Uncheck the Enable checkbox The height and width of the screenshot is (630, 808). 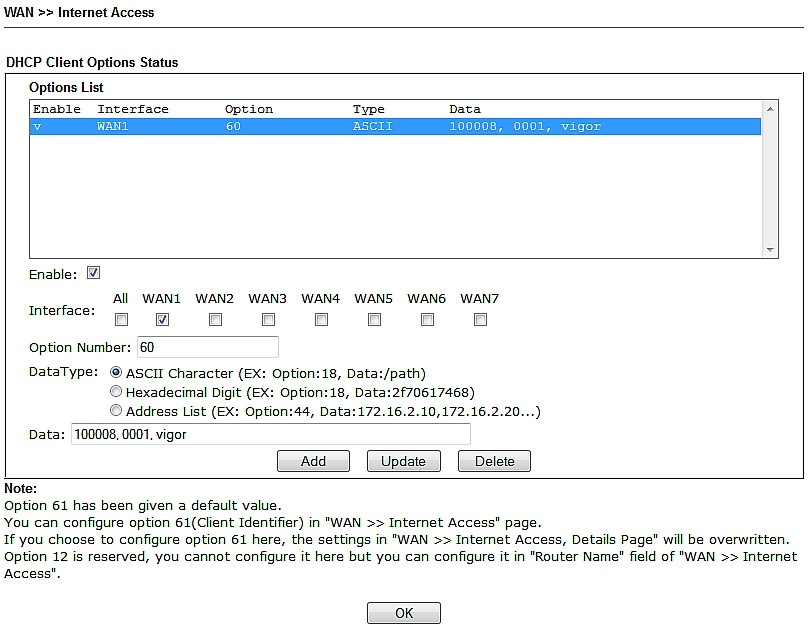[95, 272]
